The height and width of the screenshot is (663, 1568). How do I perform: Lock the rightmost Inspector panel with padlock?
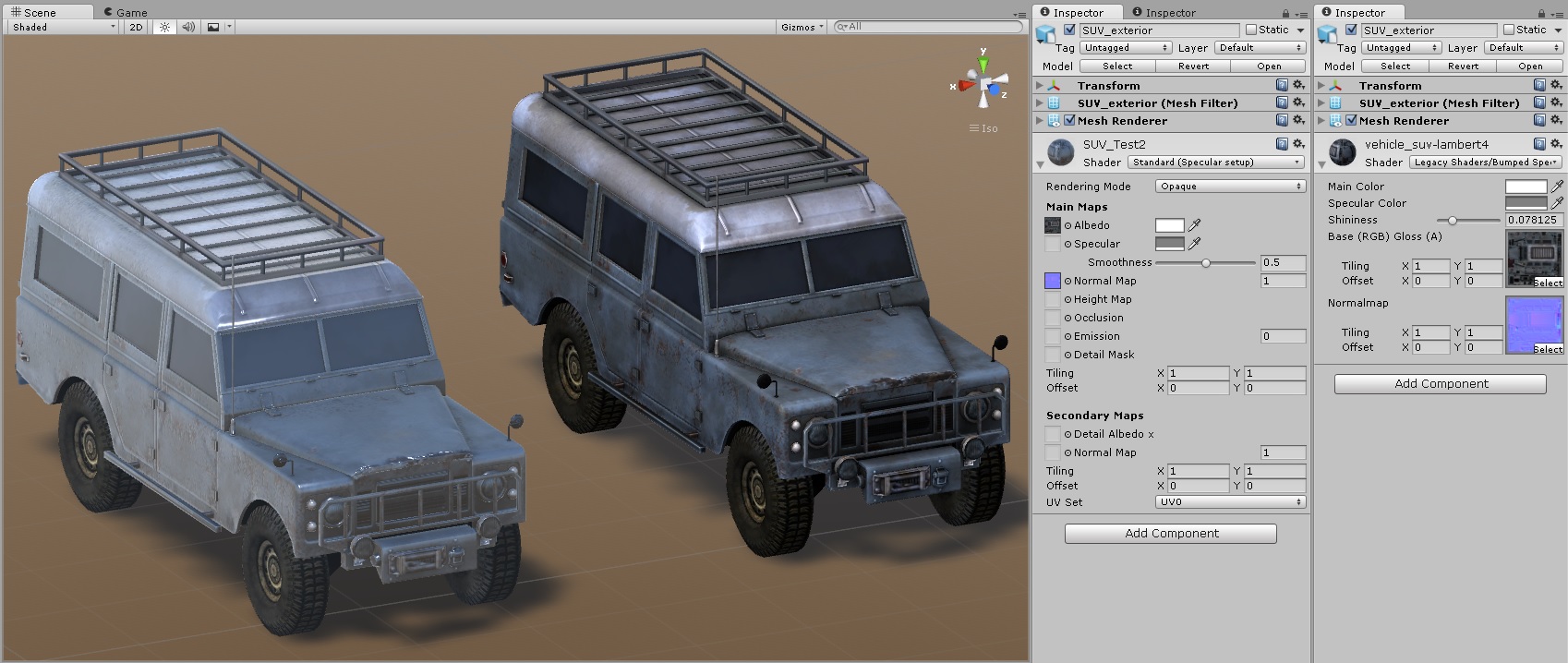click(x=1541, y=13)
